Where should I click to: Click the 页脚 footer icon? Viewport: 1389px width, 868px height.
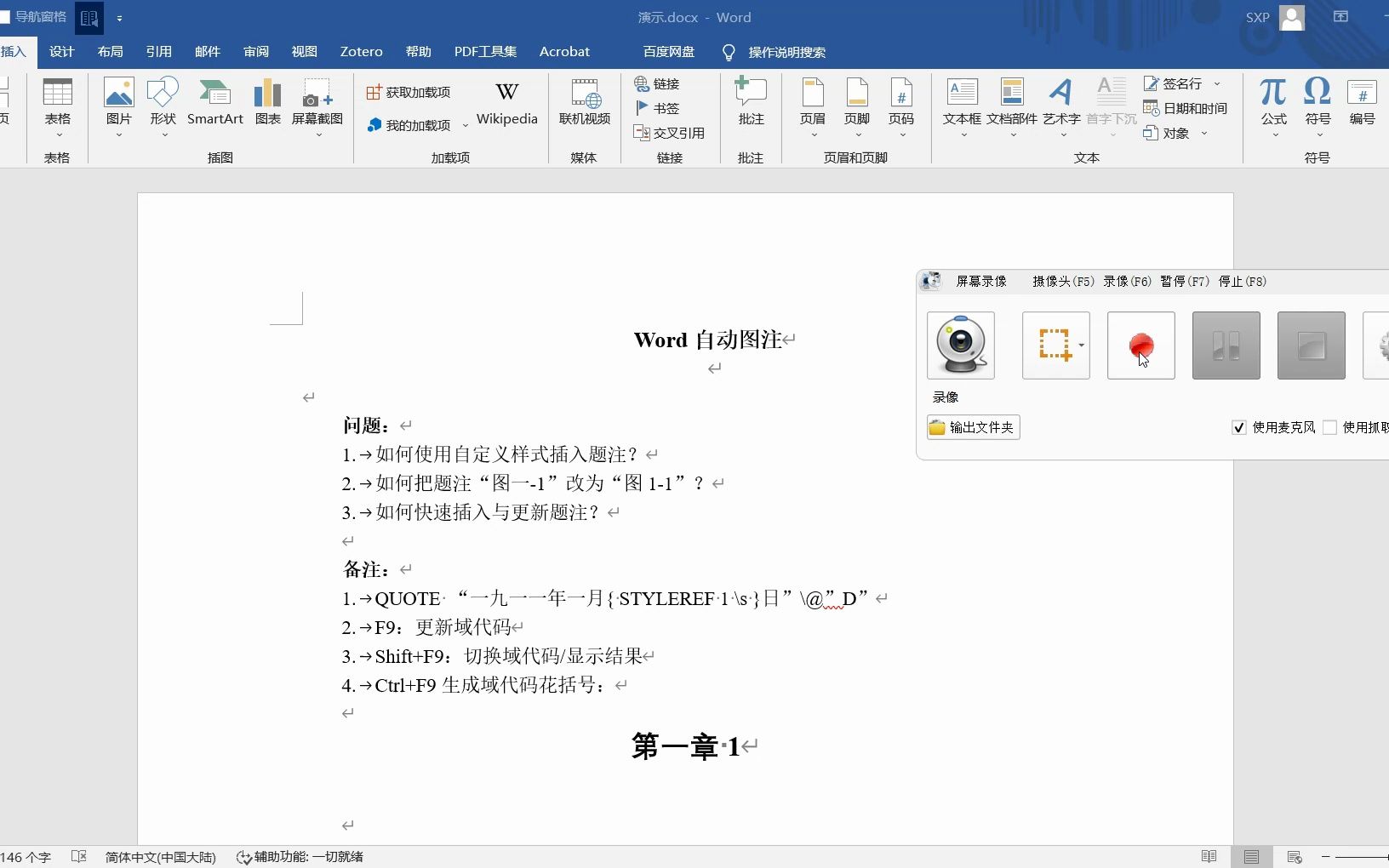(857, 92)
